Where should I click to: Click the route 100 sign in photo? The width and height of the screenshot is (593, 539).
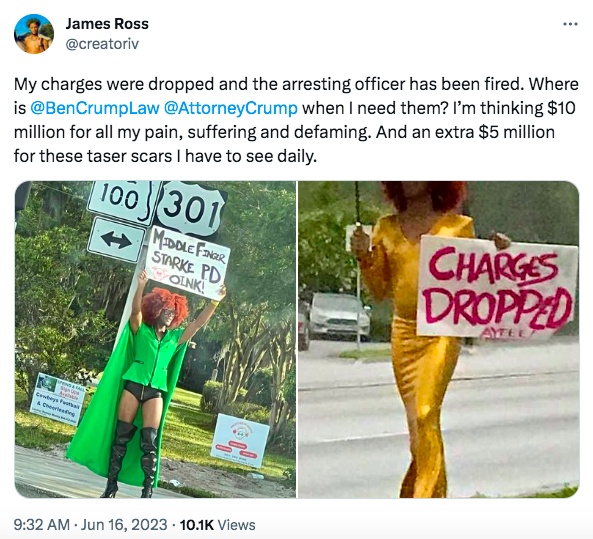[x=122, y=202]
